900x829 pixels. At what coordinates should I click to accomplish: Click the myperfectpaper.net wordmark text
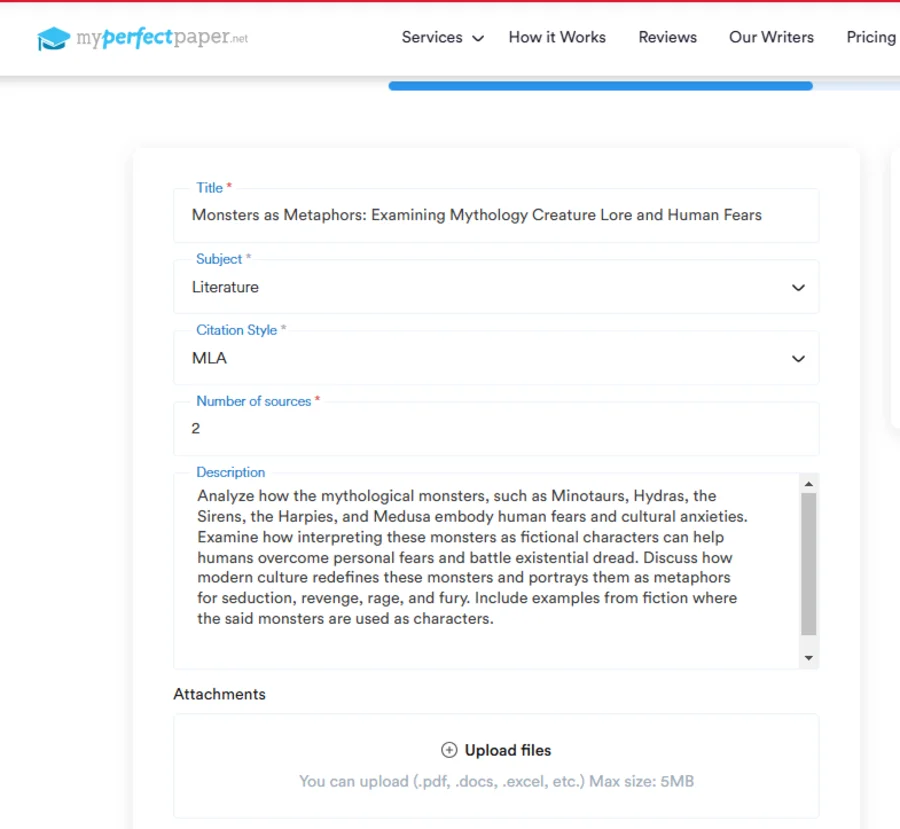(x=162, y=37)
